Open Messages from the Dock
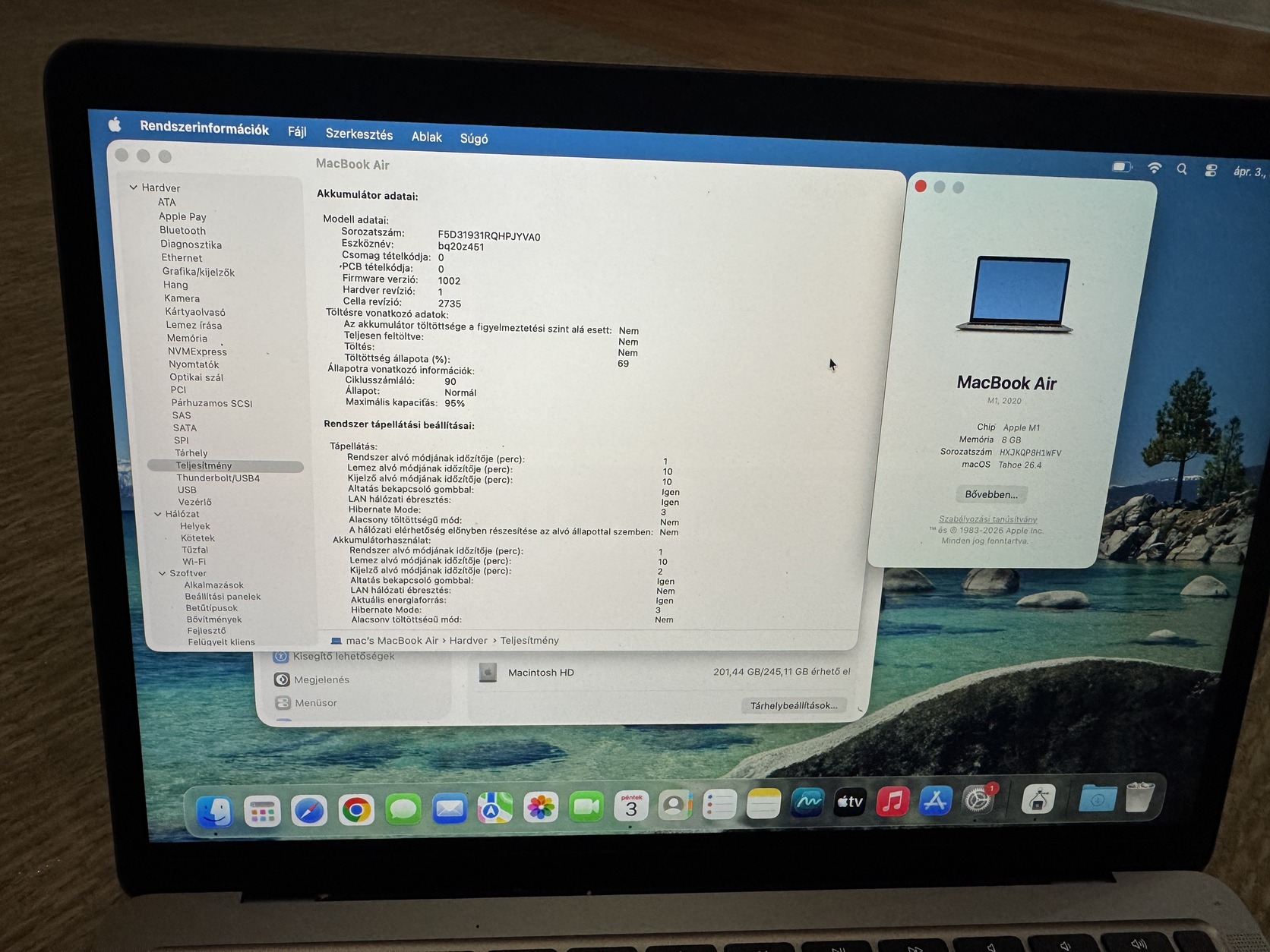This screenshot has width=1270, height=952. click(403, 810)
